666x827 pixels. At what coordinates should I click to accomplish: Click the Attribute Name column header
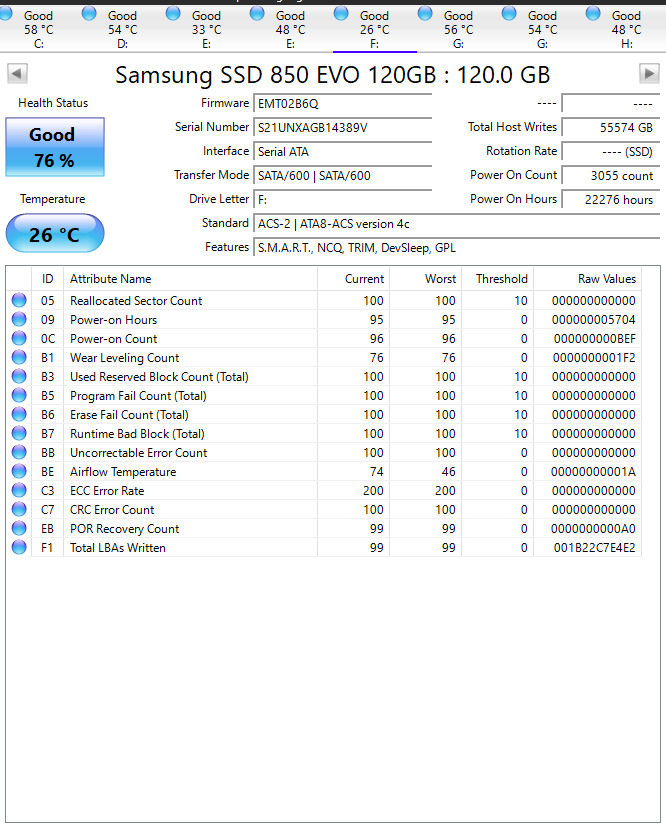(190, 278)
